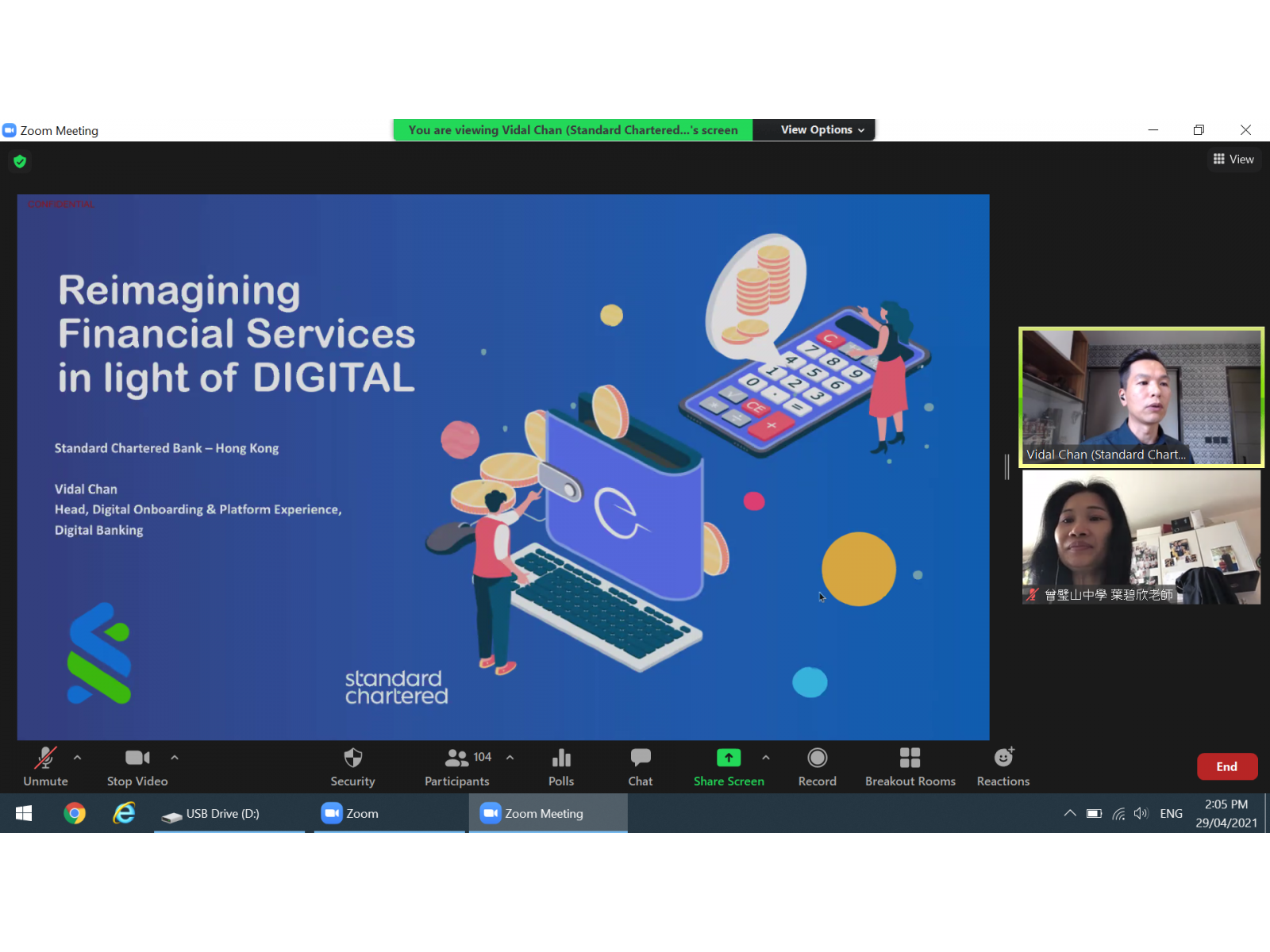The width and height of the screenshot is (1270, 952).
Task: Expand video options arrow beside Stop Video
Action: pyautogui.click(x=175, y=758)
